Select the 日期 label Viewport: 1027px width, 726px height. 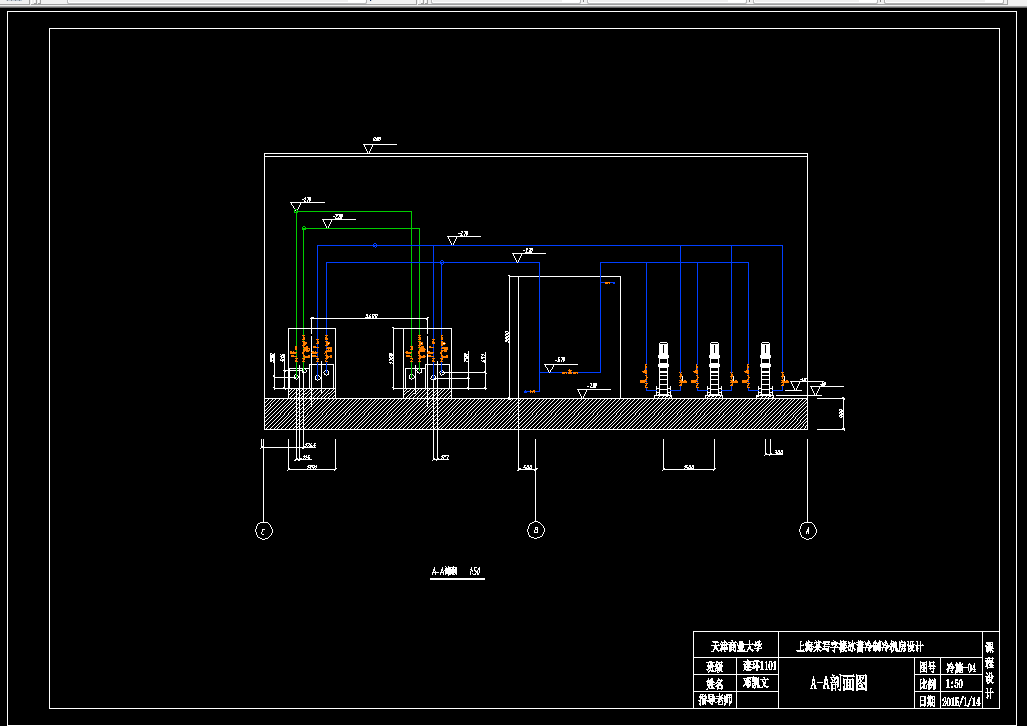(x=927, y=701)
